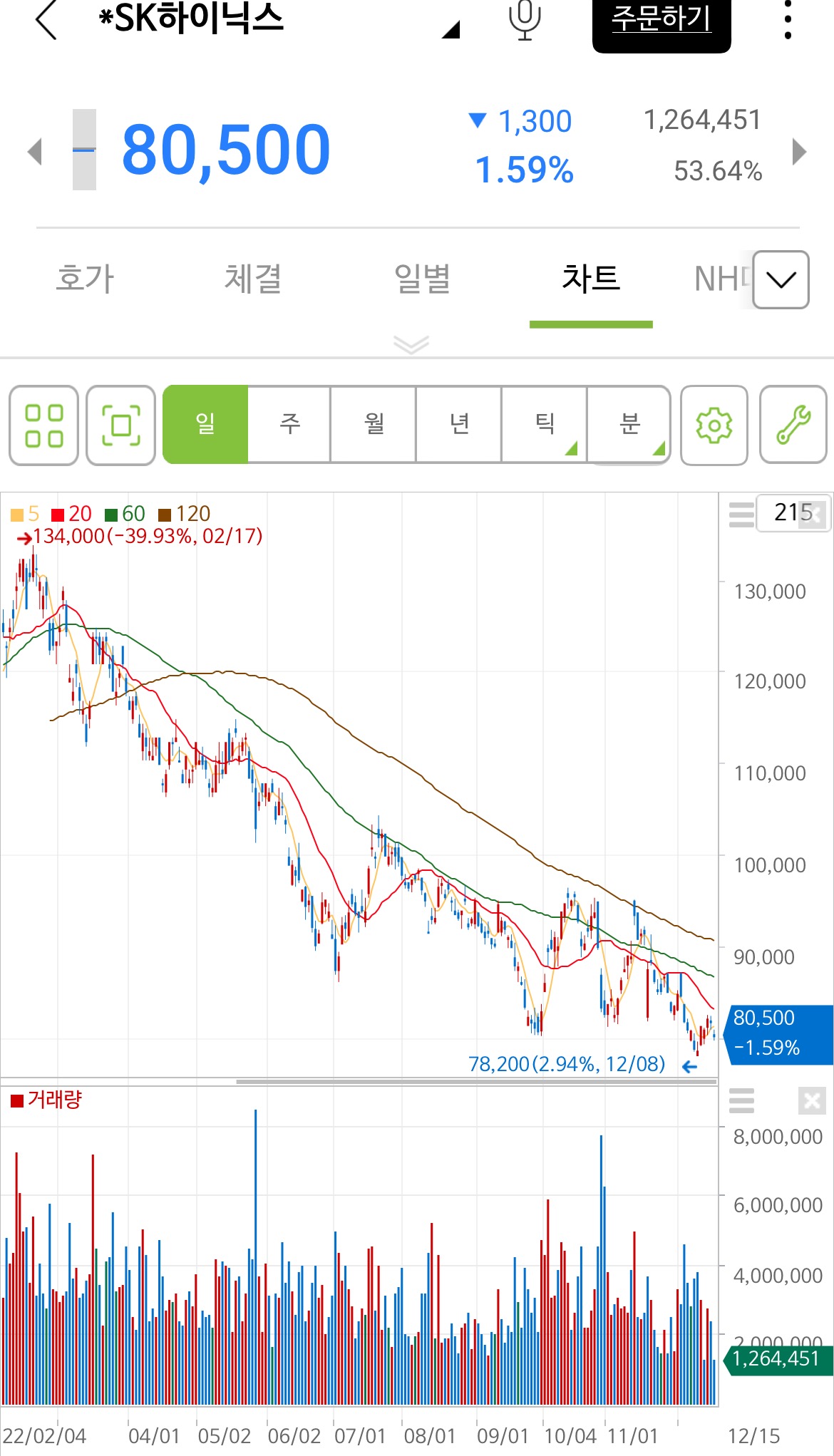The height and width of the screenshot is (1456, 834).
Task: Tap the green volume tag 1,264,451
Action: click(x=778, y=1359)
